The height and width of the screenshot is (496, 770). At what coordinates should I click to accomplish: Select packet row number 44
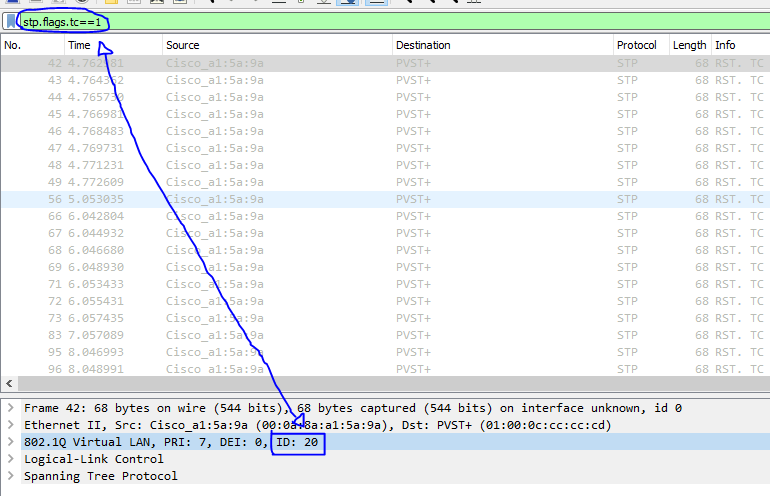385,97
